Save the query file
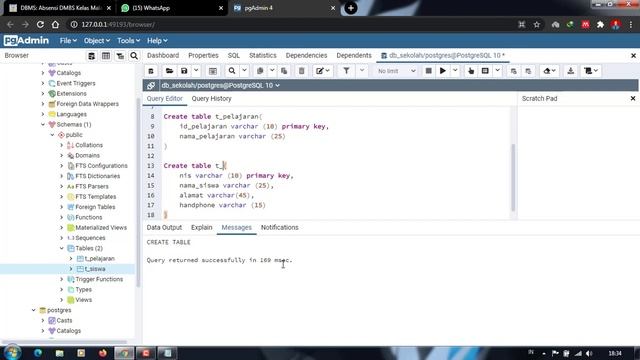This screenshot has width=640, height=360. [184, 71]
